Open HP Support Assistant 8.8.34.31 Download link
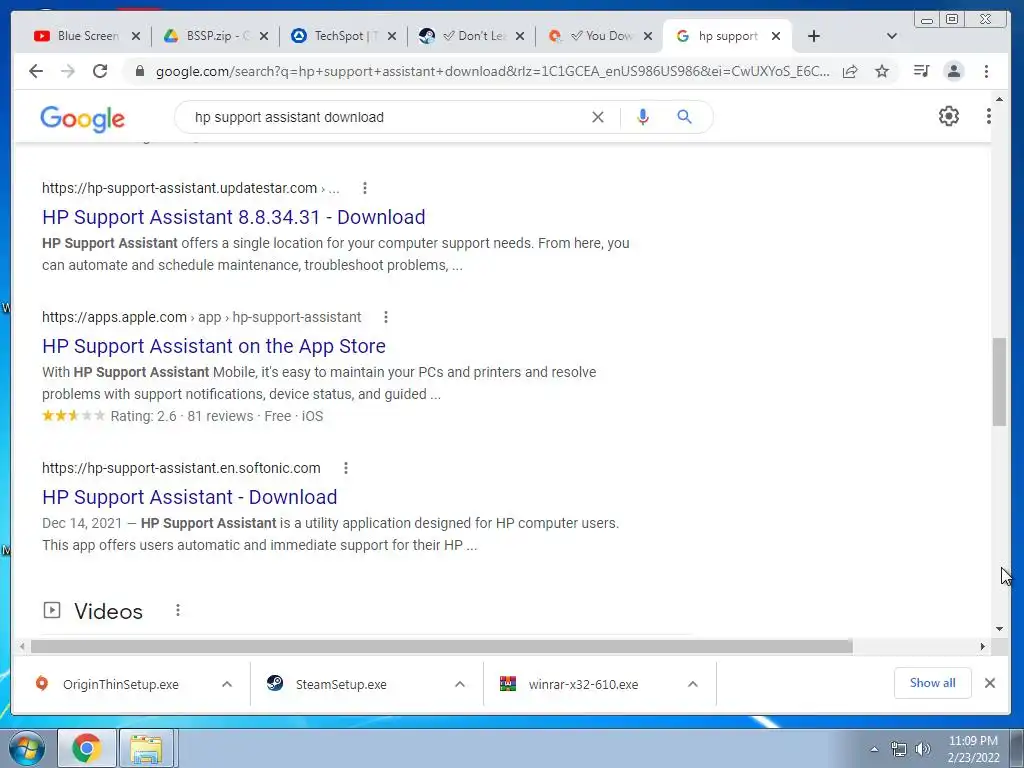The width and height of the screenshot is (1024, 768). tap(234, 217)
